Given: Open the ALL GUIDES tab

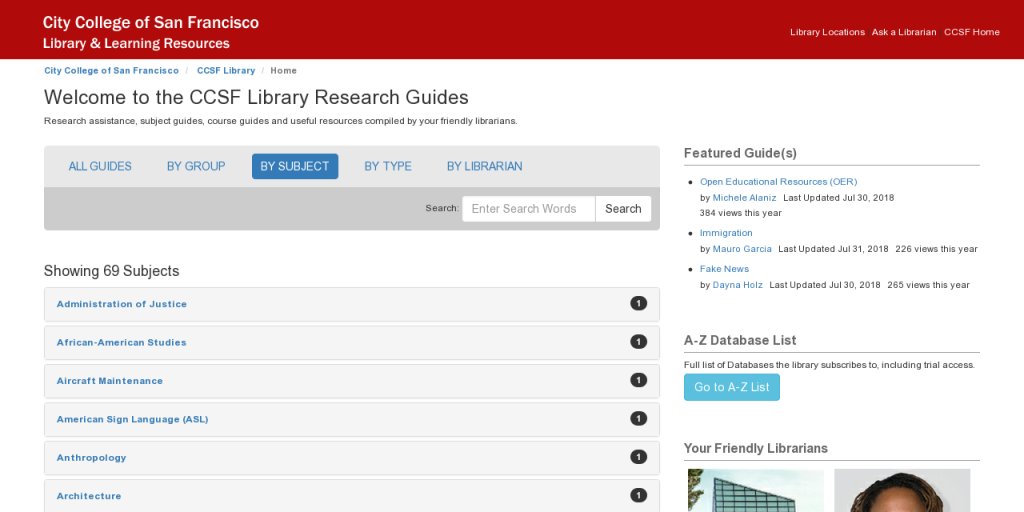Looking at the screenshot, I should [x=100, y=167].
